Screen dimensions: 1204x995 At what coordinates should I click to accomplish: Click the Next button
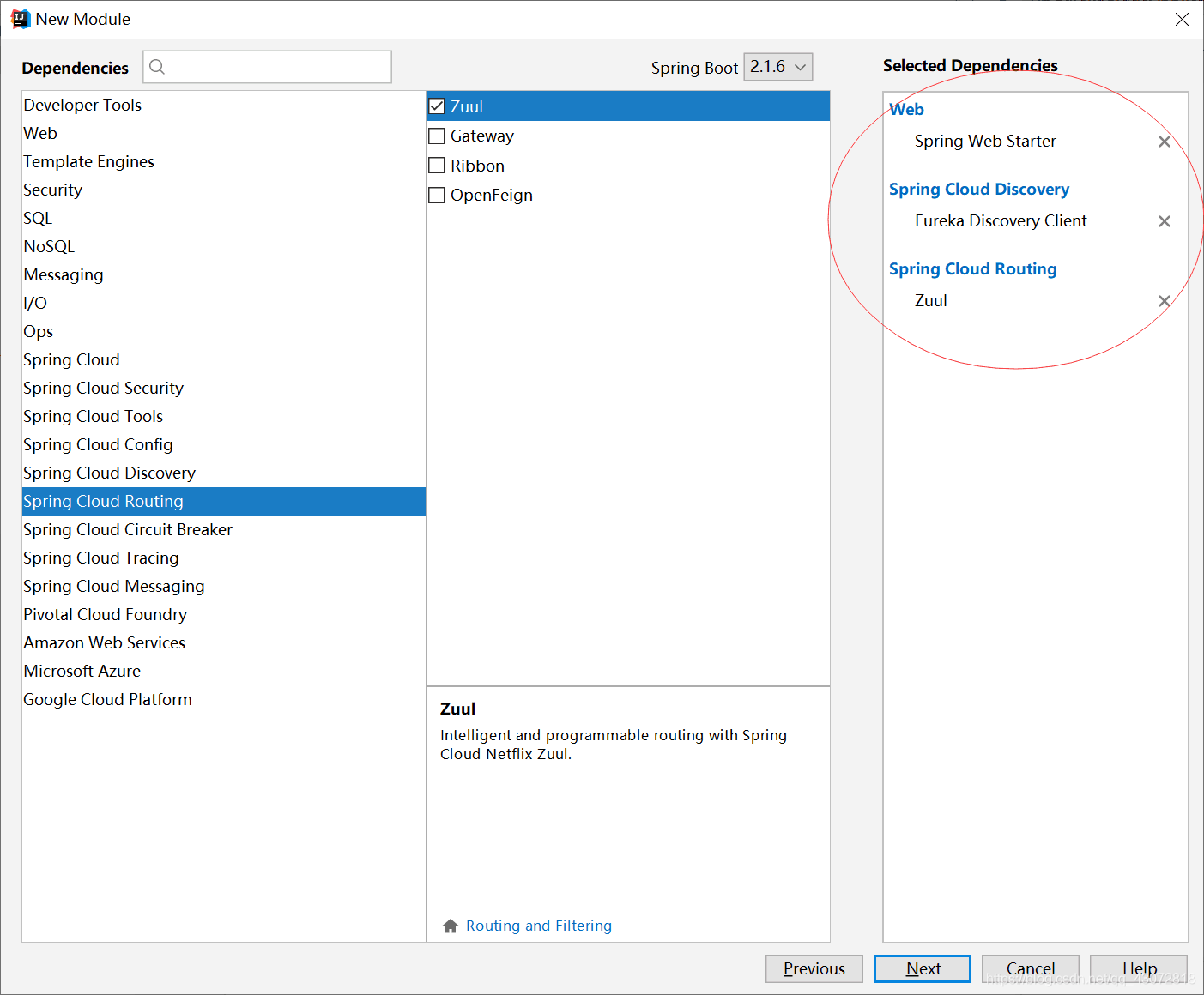point(923,968)
